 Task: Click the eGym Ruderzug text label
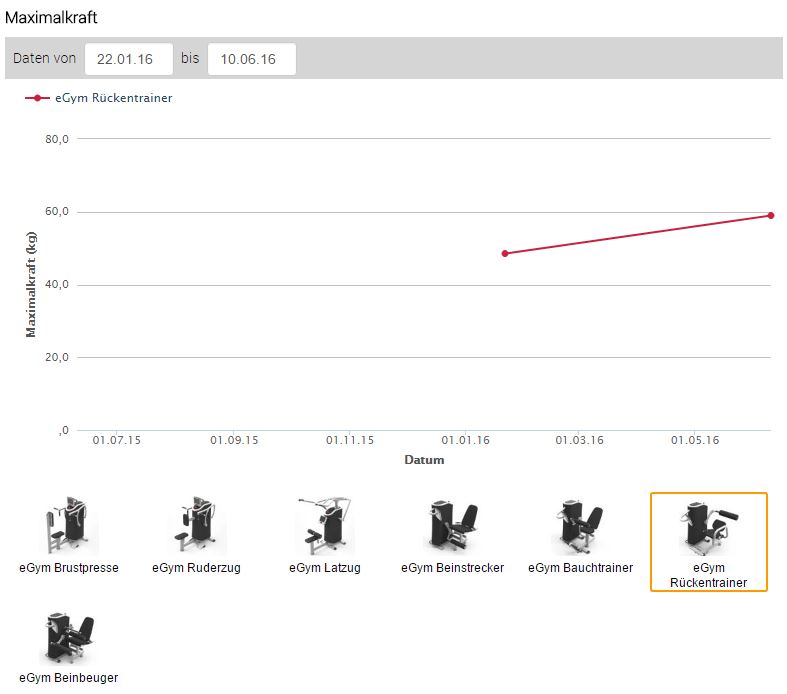click(196, 568)
